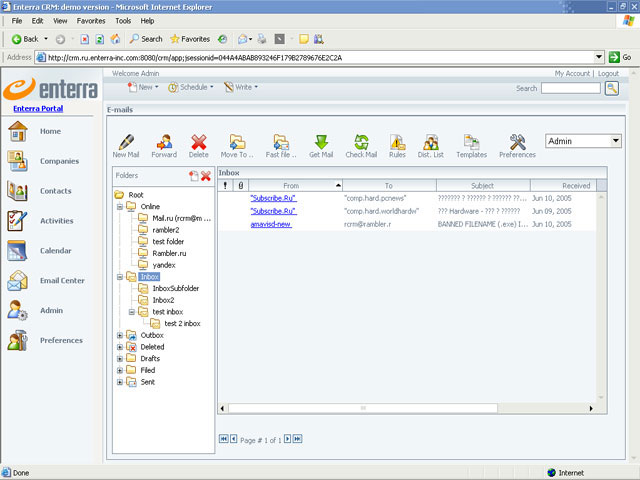This screenshot has width=640, height=480.
Task: Expand the Deleted folder node
Action: click(120, 347)
